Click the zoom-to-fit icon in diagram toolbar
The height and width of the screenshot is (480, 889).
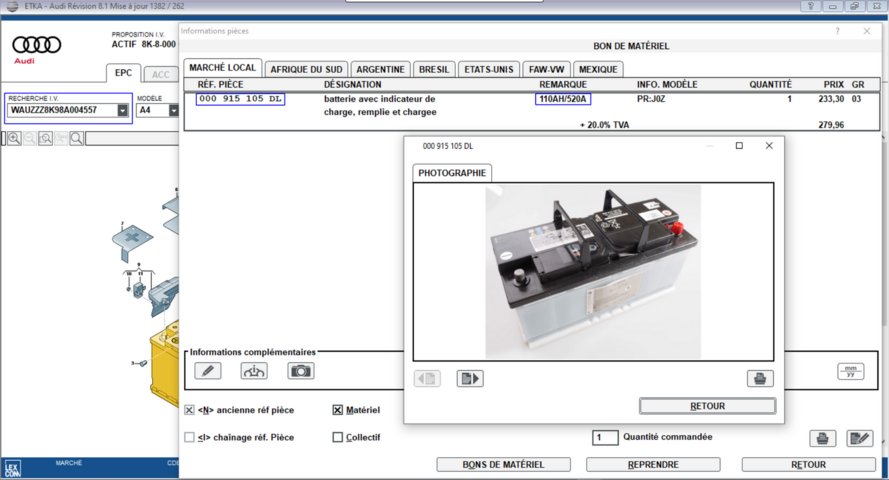click(45, 138)
